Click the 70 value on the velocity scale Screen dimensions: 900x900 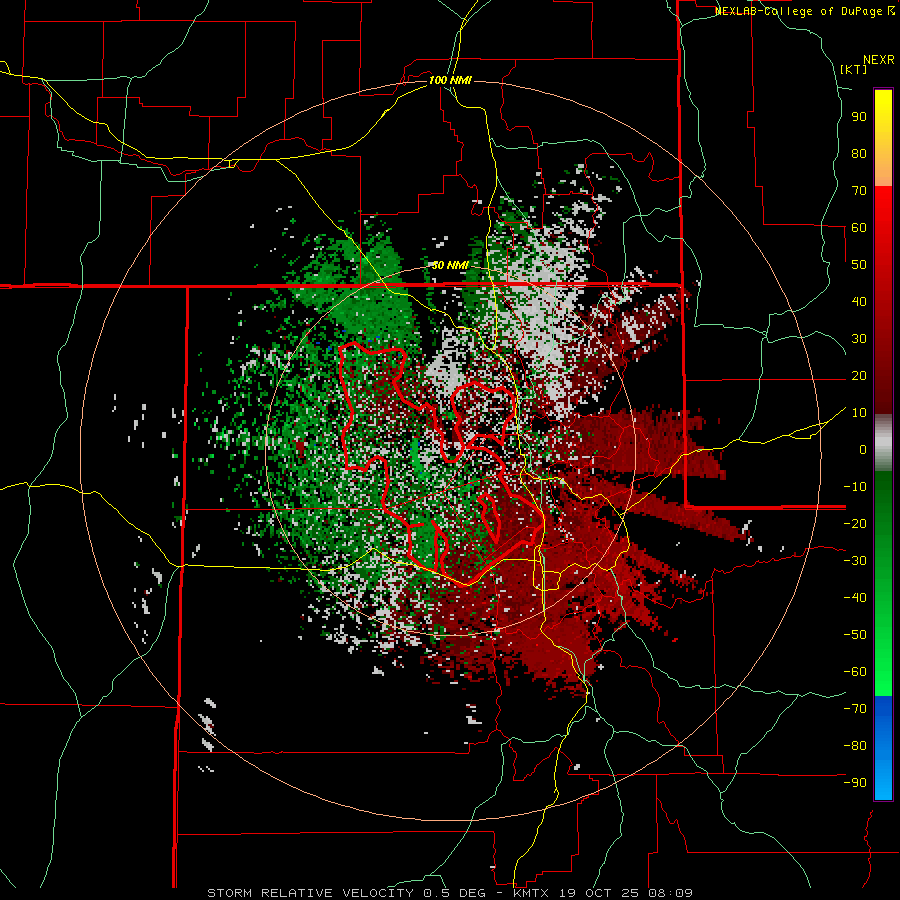(x=859, y=191)
